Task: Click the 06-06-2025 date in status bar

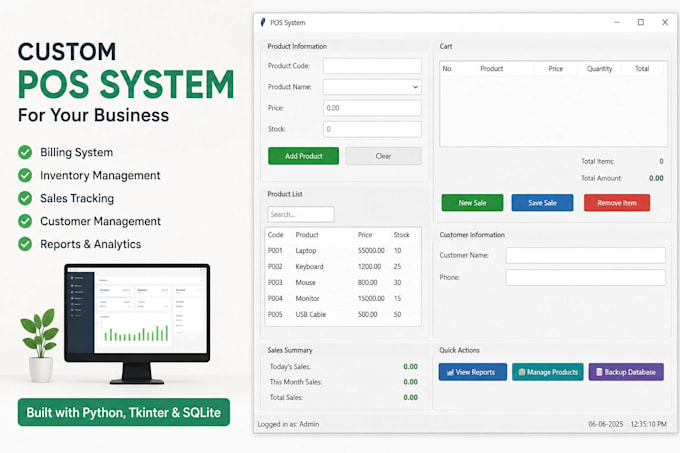Action: click(605, 424)
